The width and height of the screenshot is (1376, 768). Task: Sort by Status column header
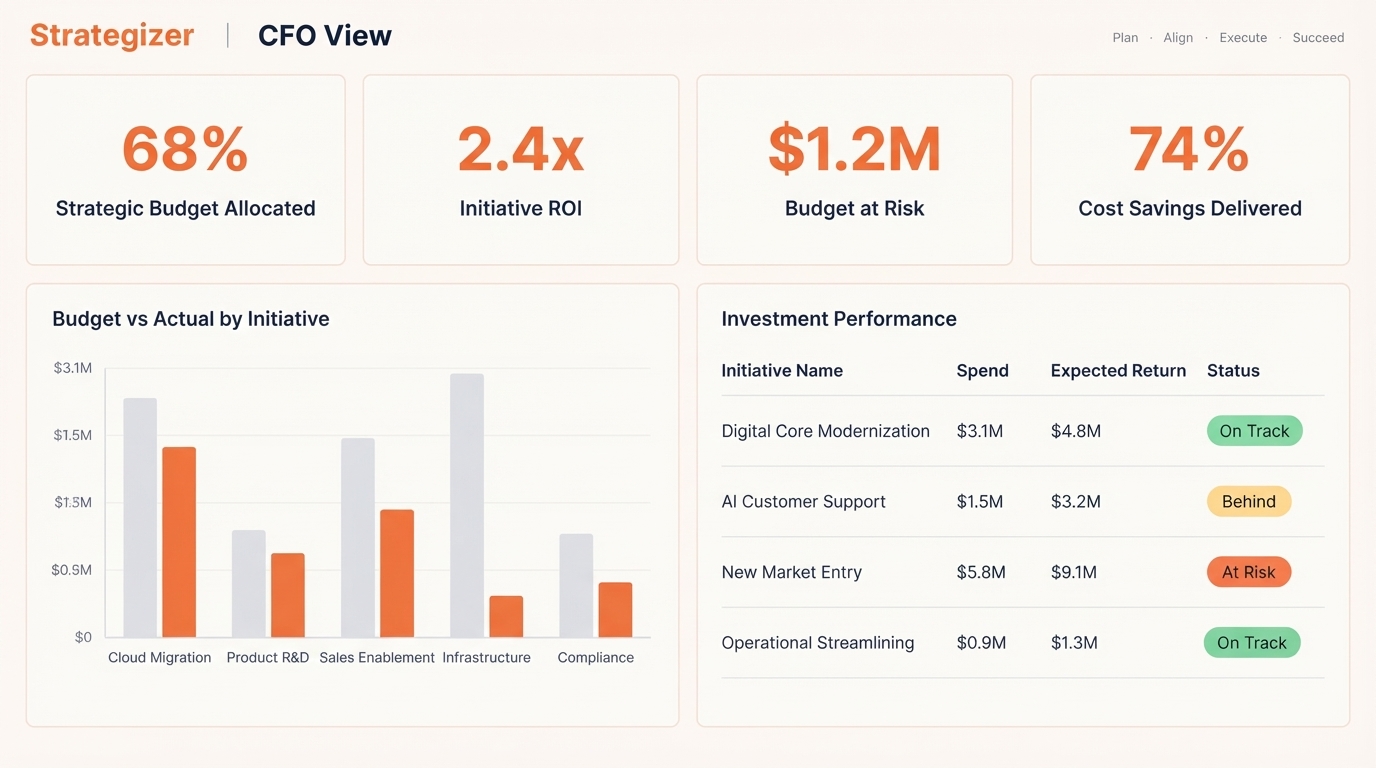click(1233, 371)
